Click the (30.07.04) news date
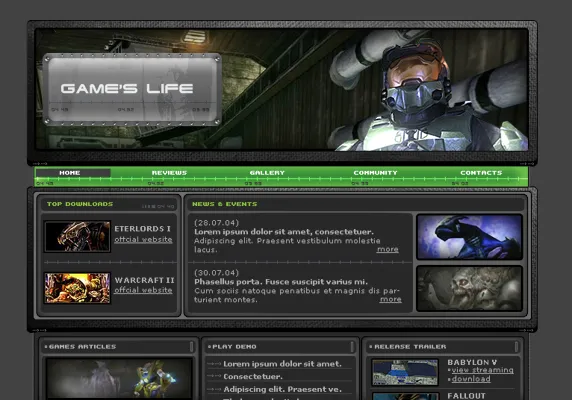 216,273
